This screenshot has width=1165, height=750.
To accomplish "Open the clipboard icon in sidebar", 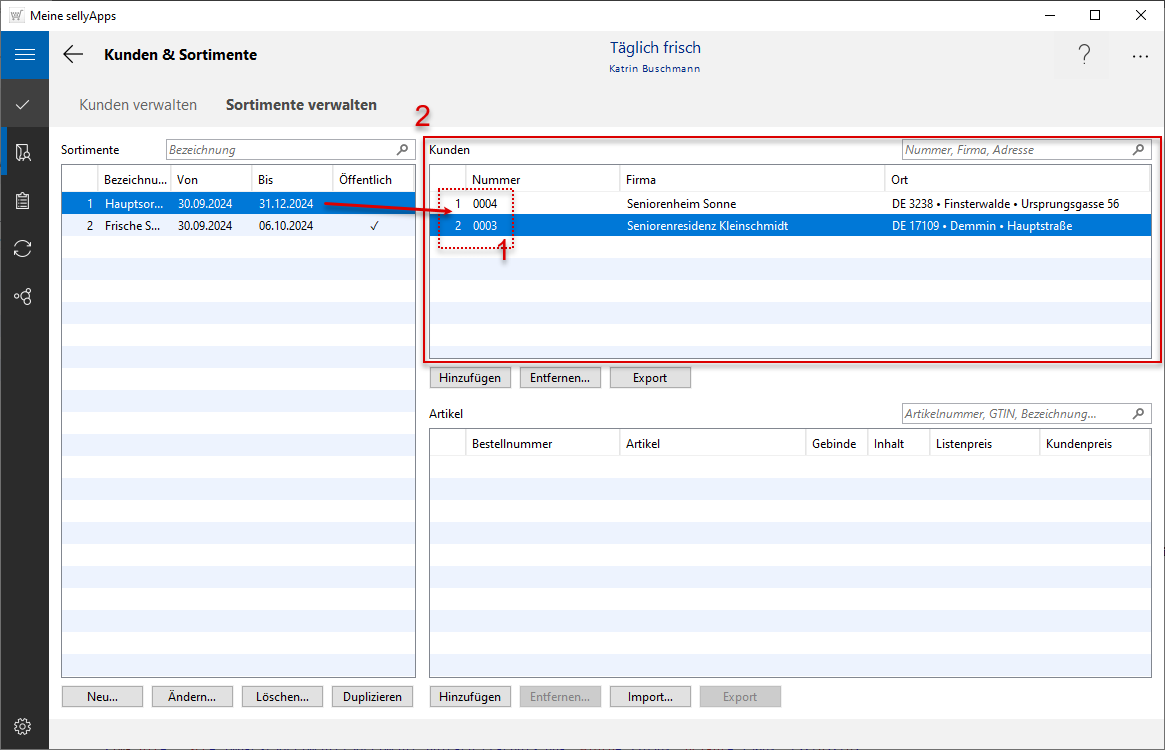I will click(24, 201).
